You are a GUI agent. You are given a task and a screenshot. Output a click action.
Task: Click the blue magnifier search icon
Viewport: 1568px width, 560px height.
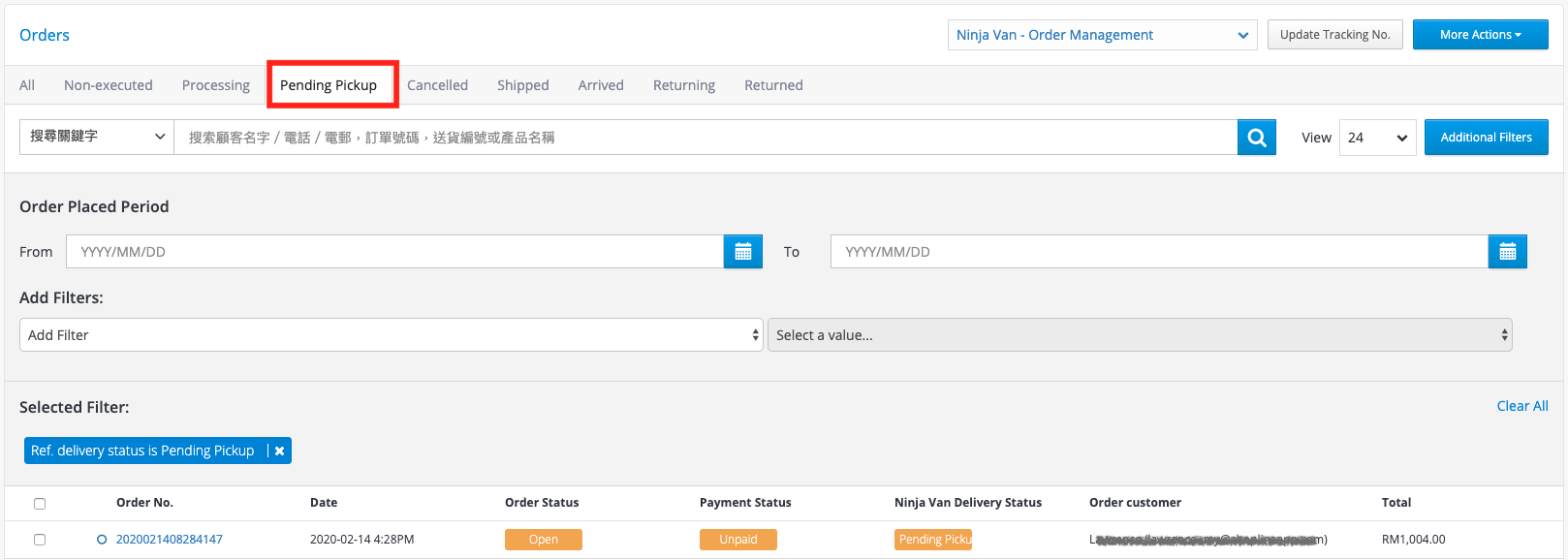[x=1257, y=138]
